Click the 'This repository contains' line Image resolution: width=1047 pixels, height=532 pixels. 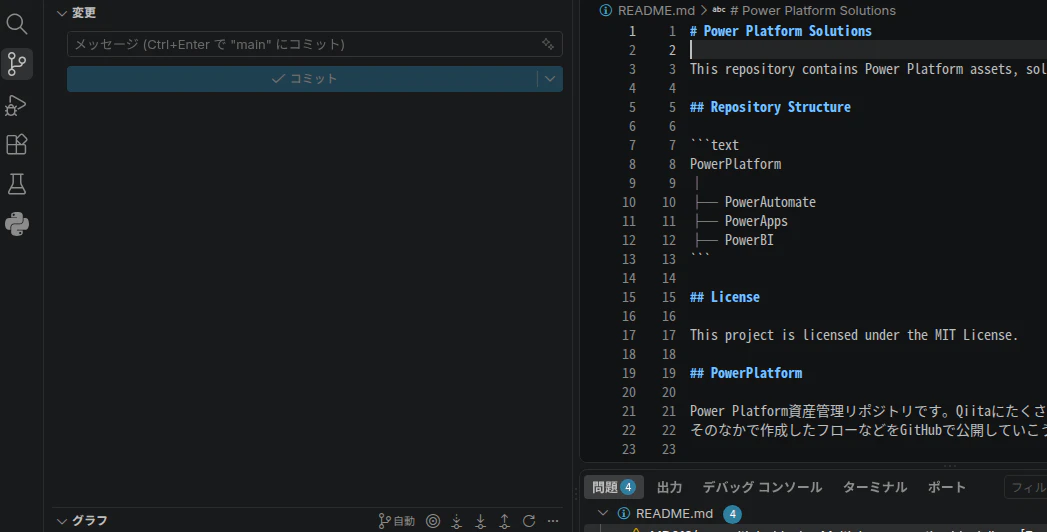point(868,69)
